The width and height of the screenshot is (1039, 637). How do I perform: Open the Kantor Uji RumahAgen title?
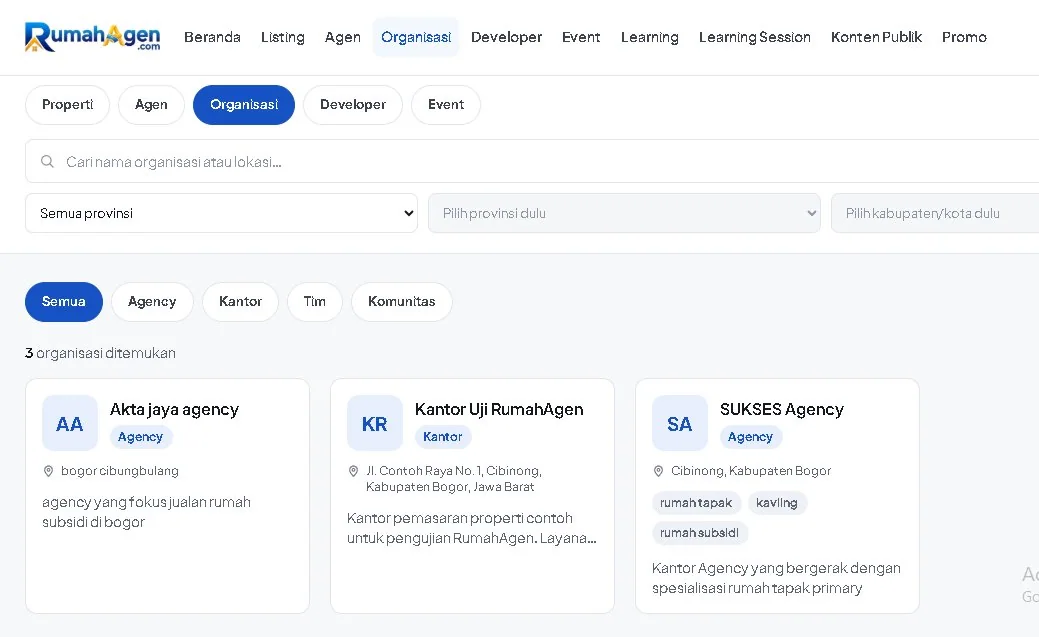[x=499, y=410]
